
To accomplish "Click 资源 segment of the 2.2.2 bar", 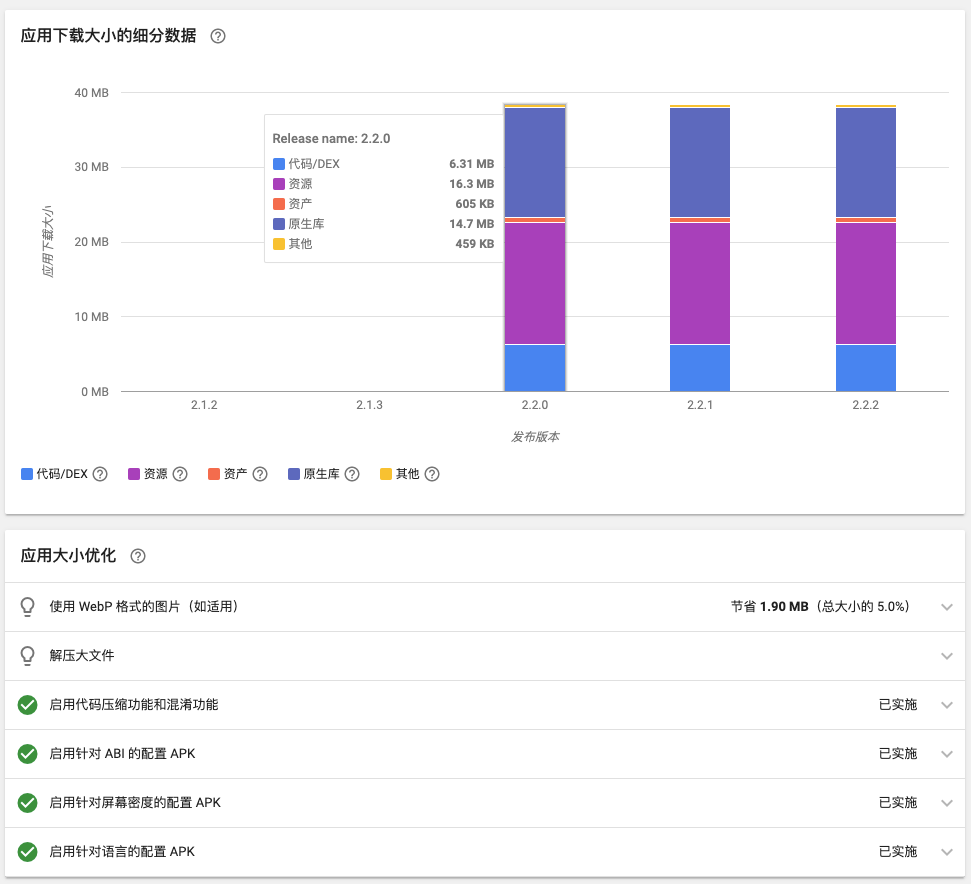I will [x=866, y=284].
